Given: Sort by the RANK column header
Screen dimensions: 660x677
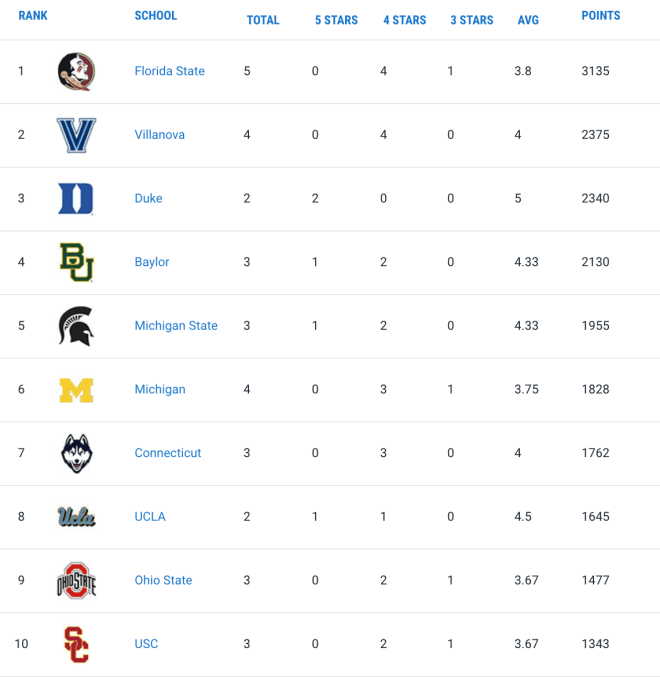Looking at the screenshot, I should coord(33,16).
